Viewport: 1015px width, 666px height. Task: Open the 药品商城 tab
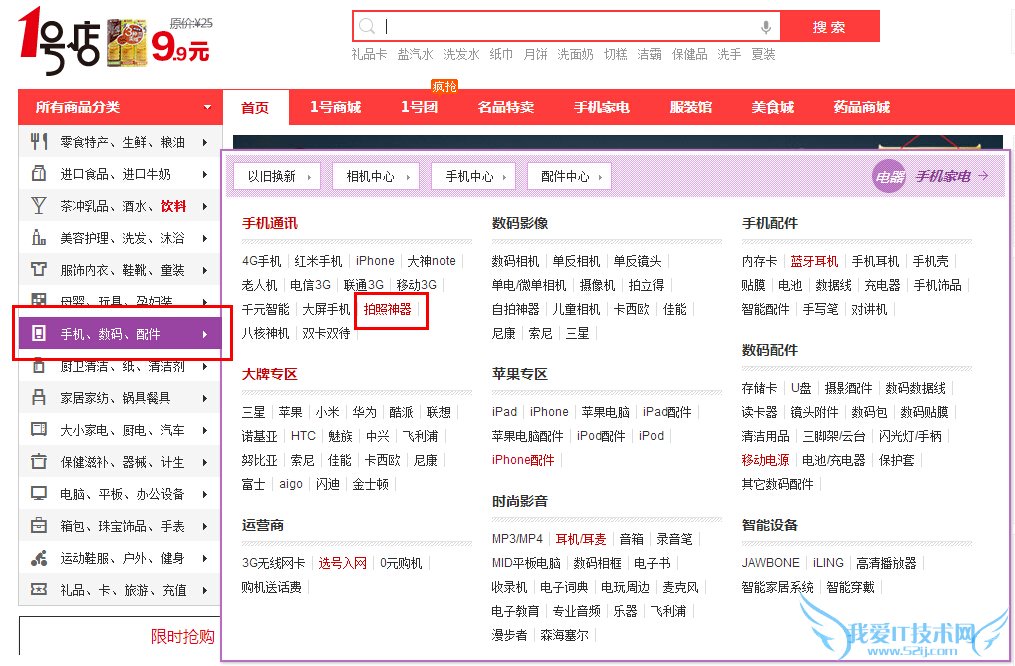point(862,107)
